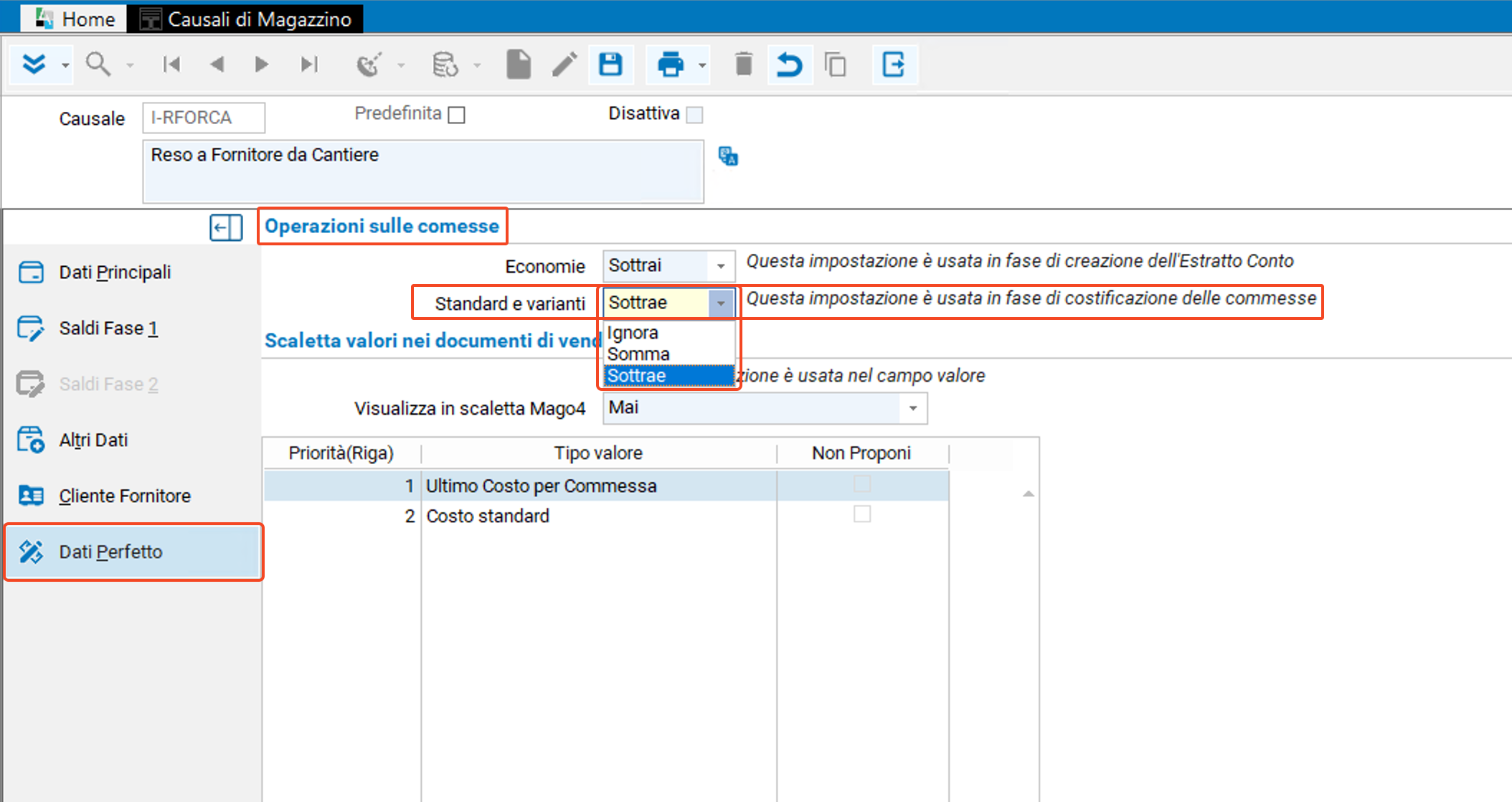This screenshot has width=1512, height=802.
Task: Open Visualizza in scaletta Mago4 dropdown
Action: tap(912, 408)
